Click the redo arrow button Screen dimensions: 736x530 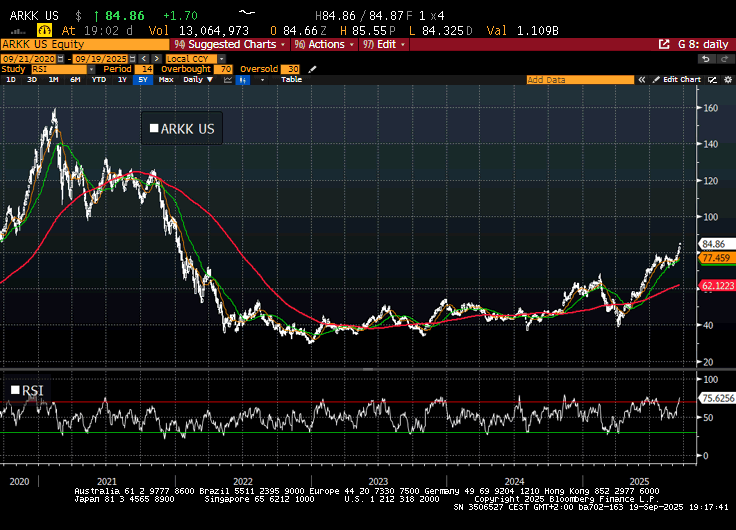[x=724, y=59]
